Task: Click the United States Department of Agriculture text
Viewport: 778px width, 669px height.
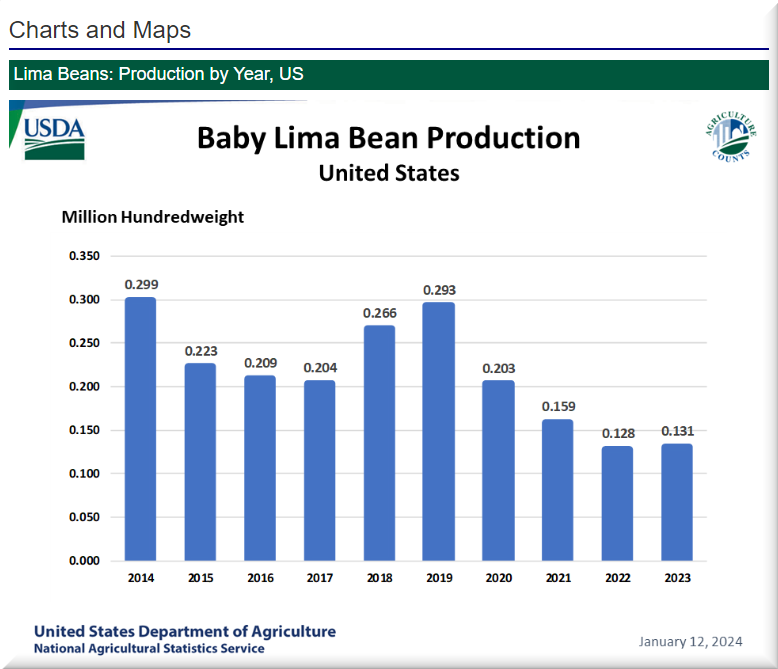Action: tap(185, 631)
